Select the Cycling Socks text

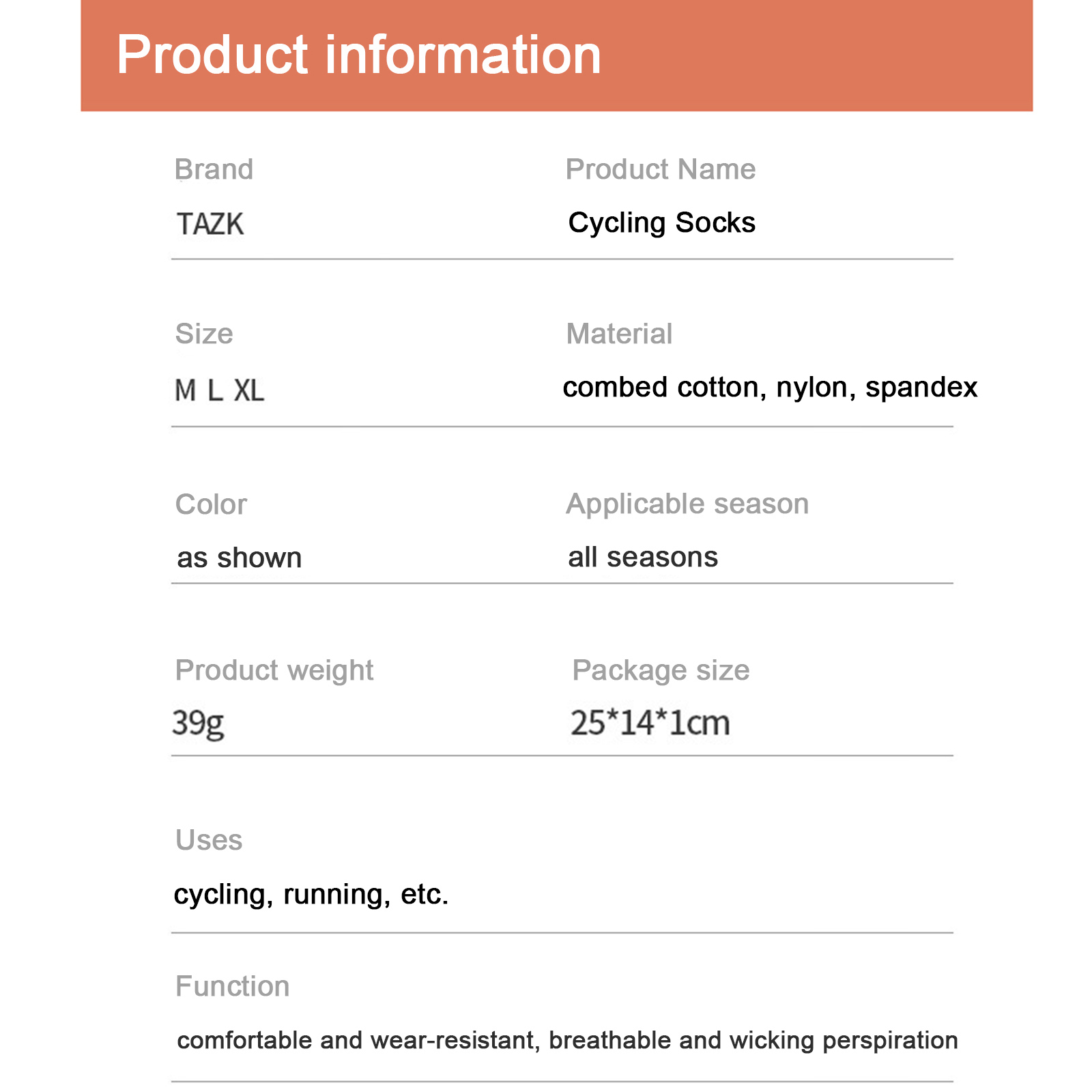[x=661, y=222]
